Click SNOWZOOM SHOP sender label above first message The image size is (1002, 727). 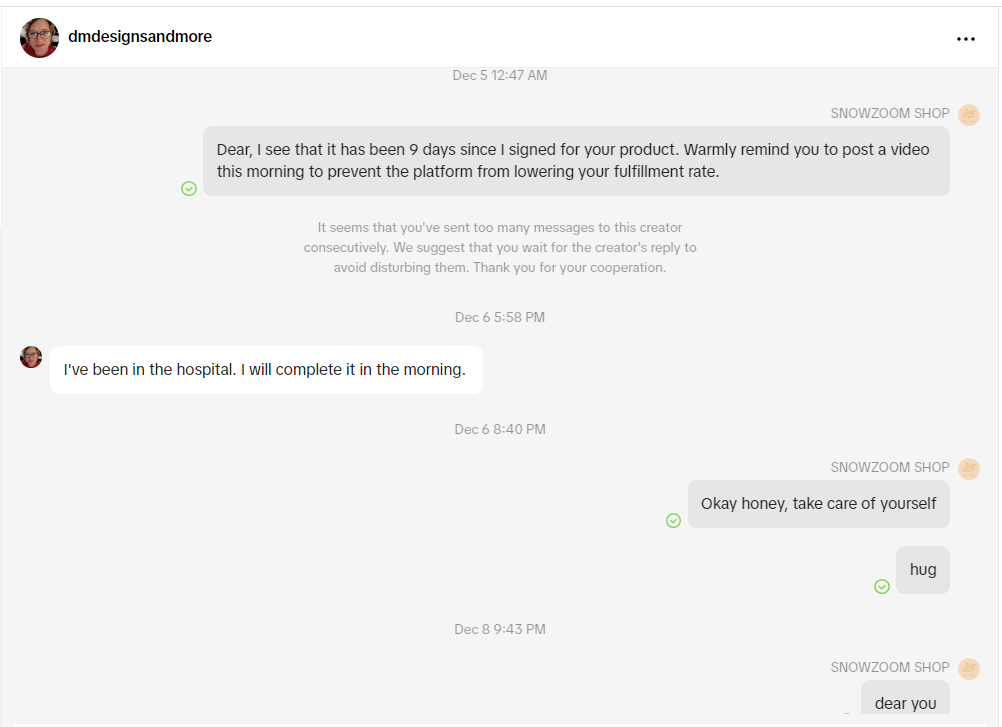[x=890, y=114]
